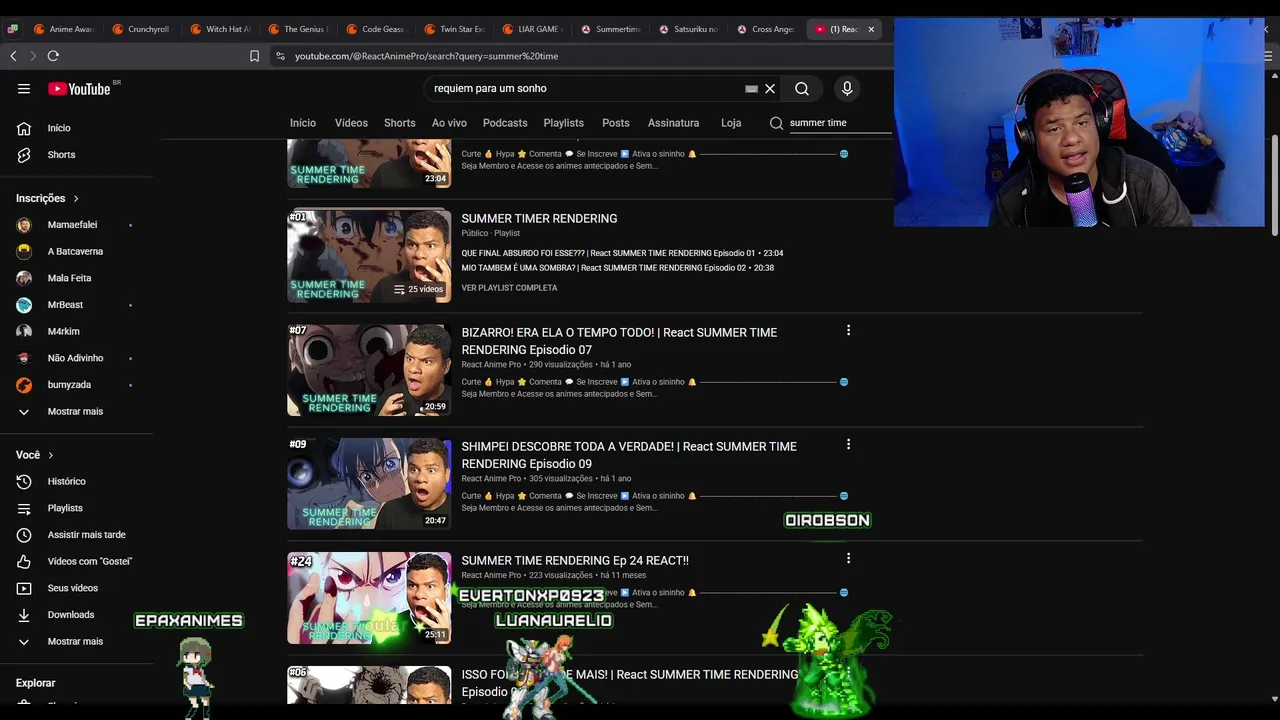Go to YouTube home via logo

[79, 89]
